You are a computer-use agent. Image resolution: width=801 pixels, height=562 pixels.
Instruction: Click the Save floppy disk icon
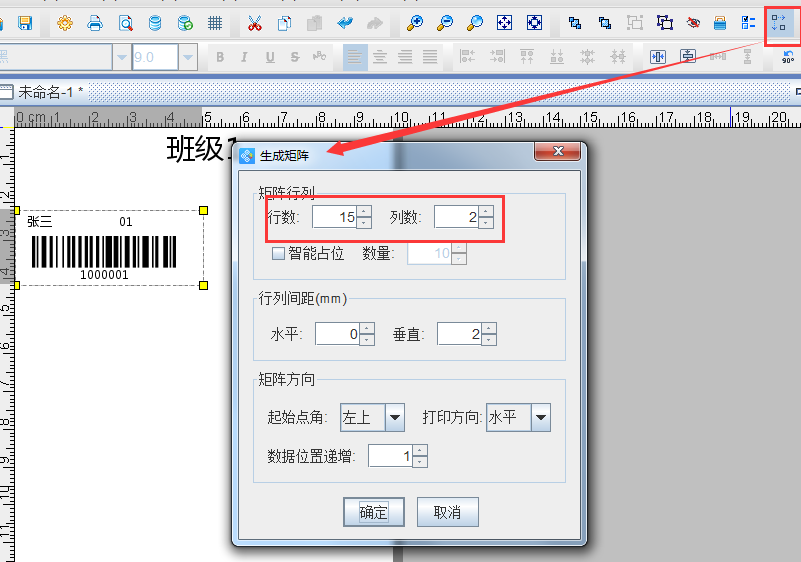click(25, 23)
